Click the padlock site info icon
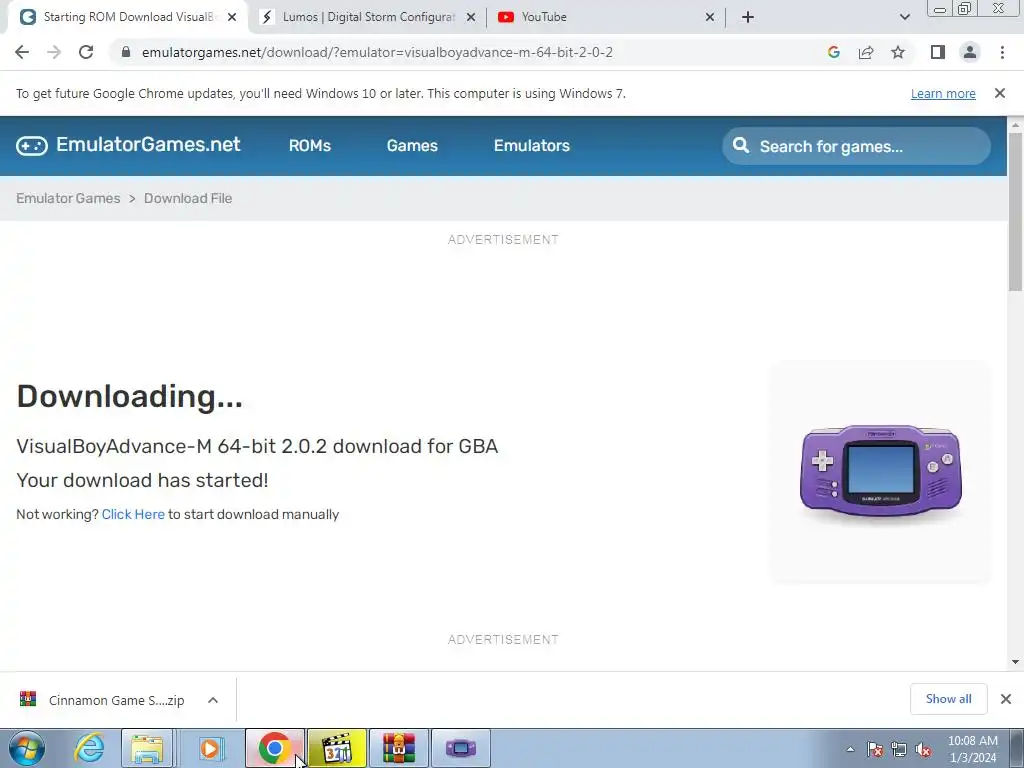The width and height of the screenshot is (1024, 768). tap(126, 52)
